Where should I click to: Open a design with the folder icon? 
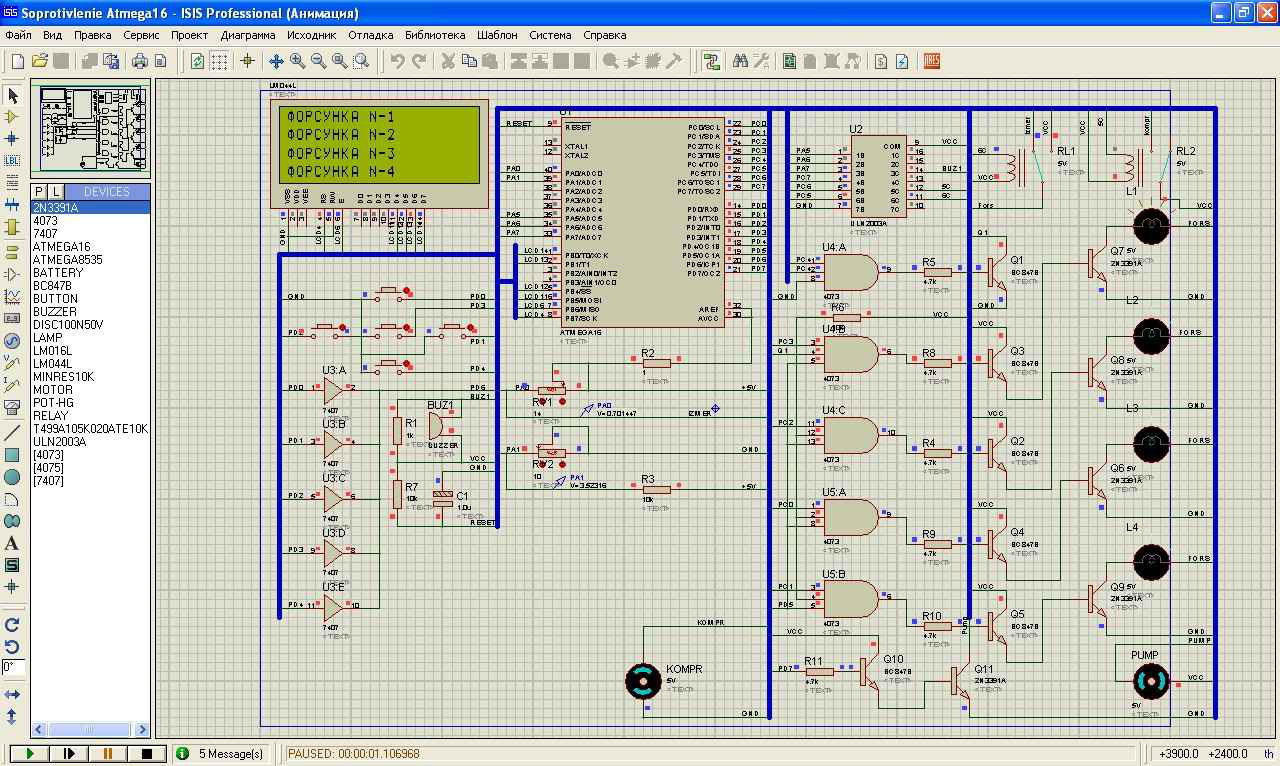[x=39, y=61]
